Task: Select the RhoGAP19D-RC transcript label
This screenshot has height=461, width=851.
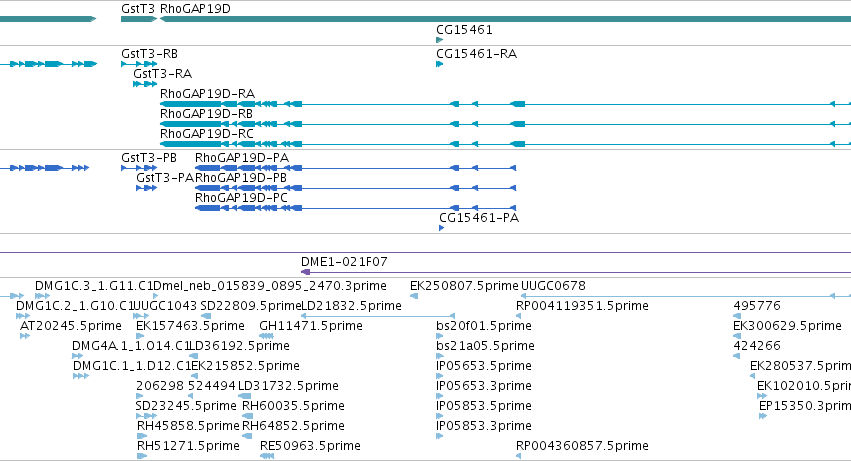Action: (207, 134)
